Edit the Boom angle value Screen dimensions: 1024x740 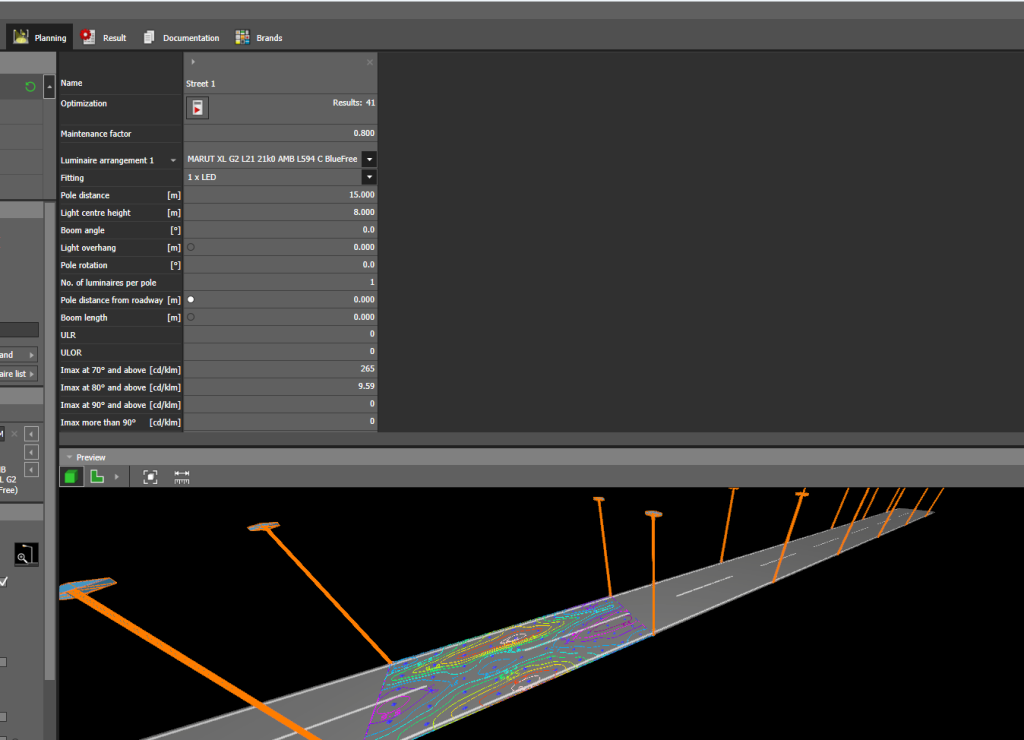pos(280,230)
